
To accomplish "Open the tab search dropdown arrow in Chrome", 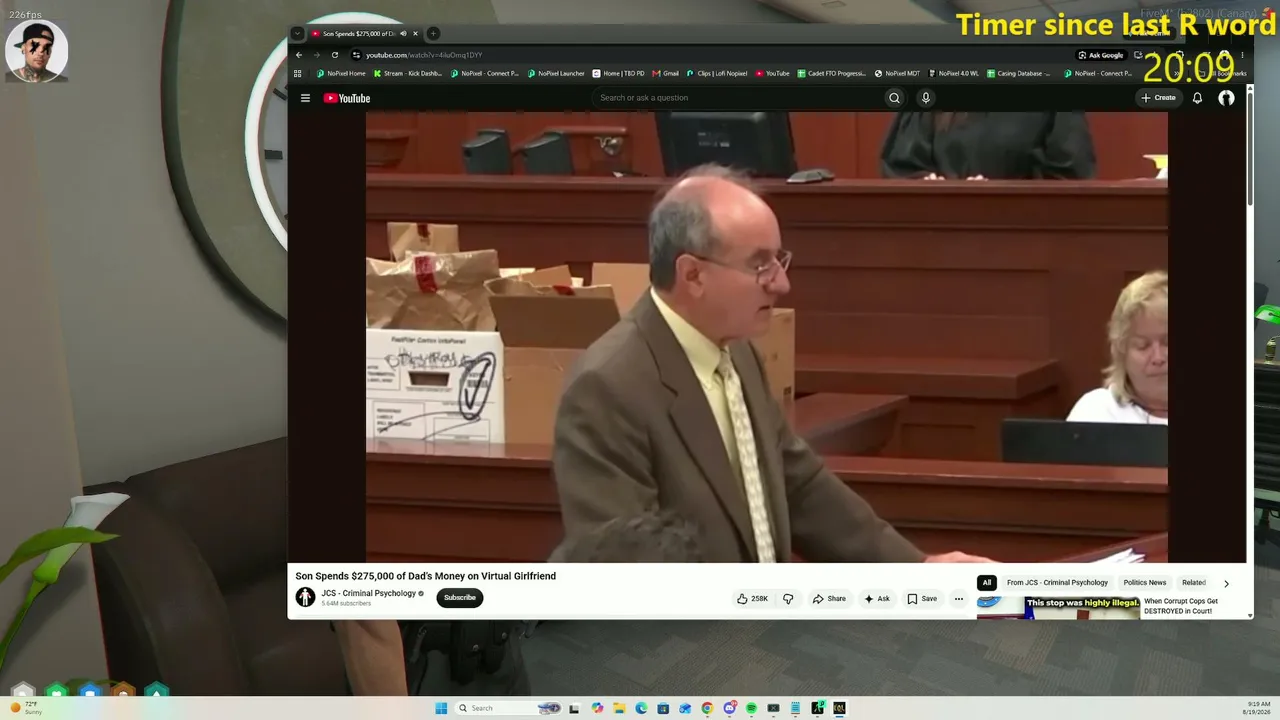I will (297, 34).
